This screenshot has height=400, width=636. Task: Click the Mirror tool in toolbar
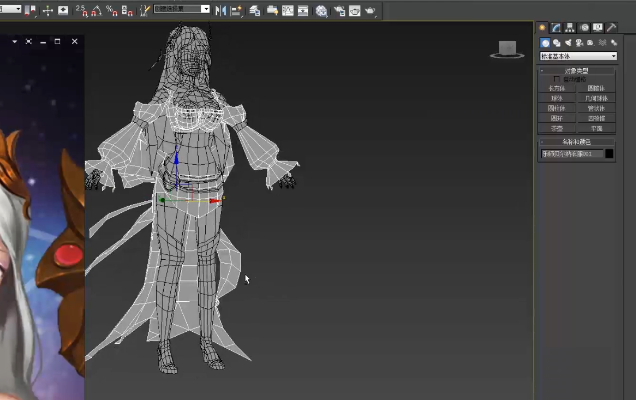221,10
